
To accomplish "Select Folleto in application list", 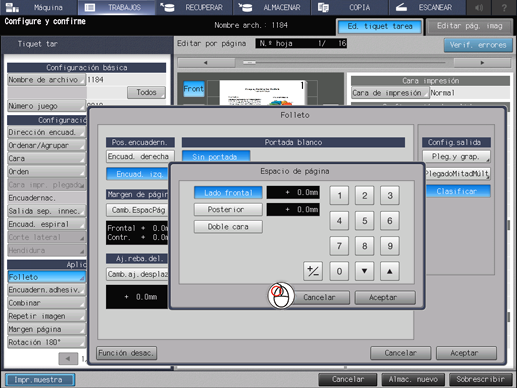I will 46,277.
